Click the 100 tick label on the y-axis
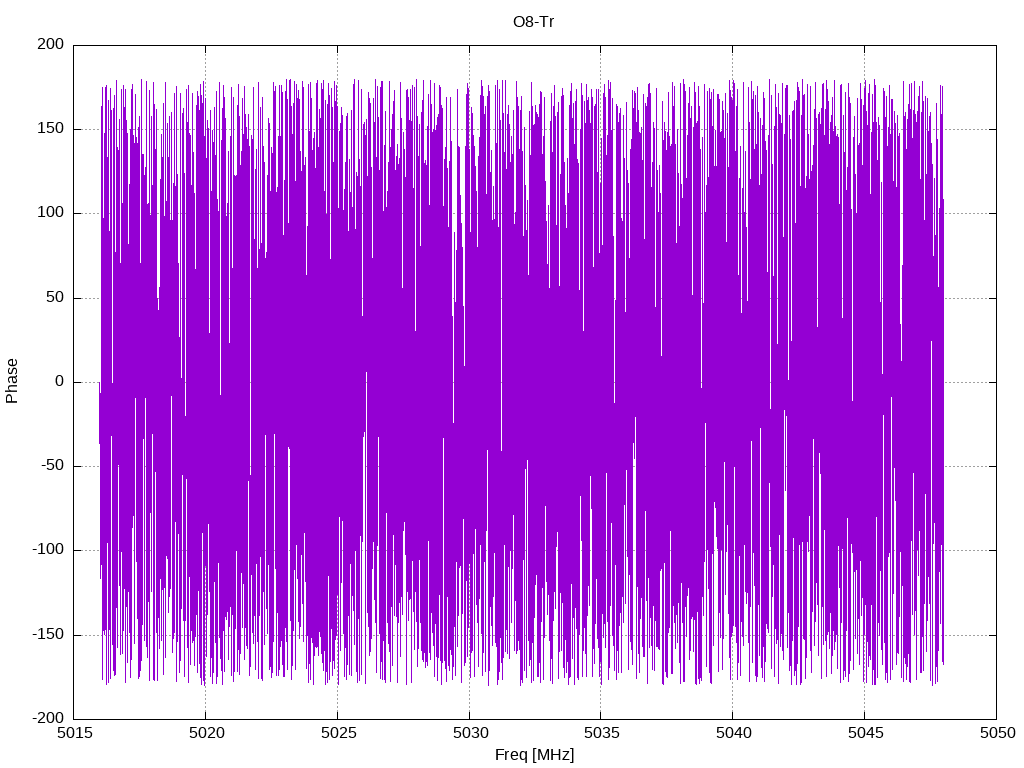Screen dimensions: 1024x768 tap(51, 213)
